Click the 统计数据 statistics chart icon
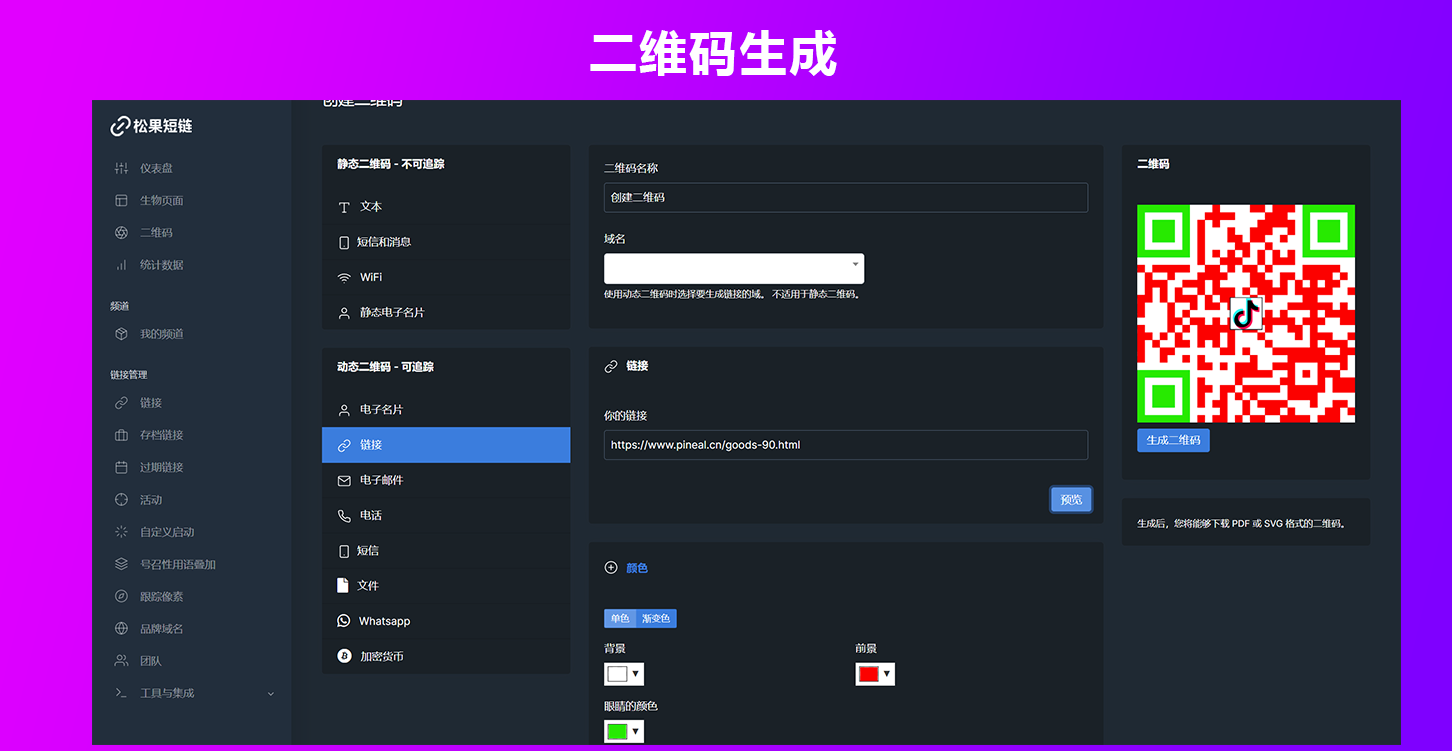 click(121, 265)
